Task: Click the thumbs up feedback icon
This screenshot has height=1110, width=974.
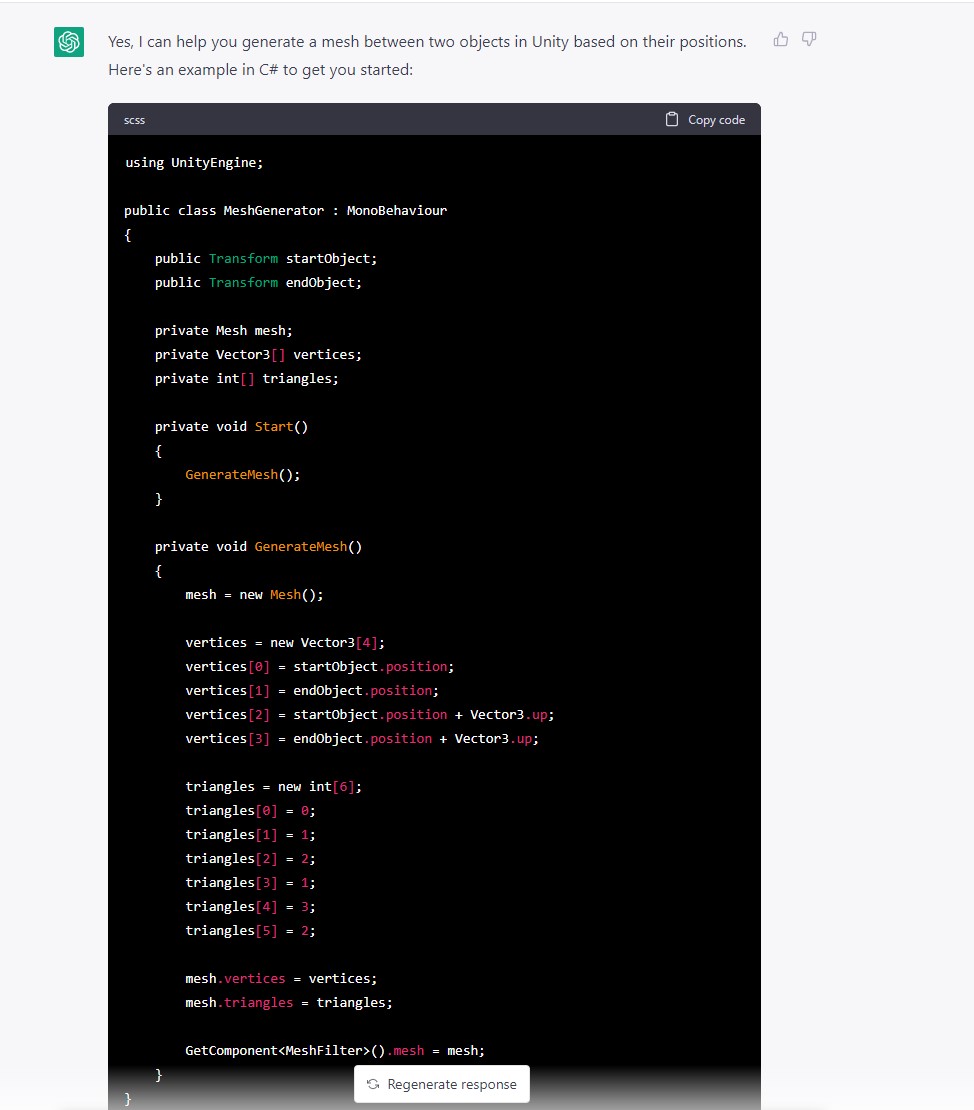Action: coord(781,39)
